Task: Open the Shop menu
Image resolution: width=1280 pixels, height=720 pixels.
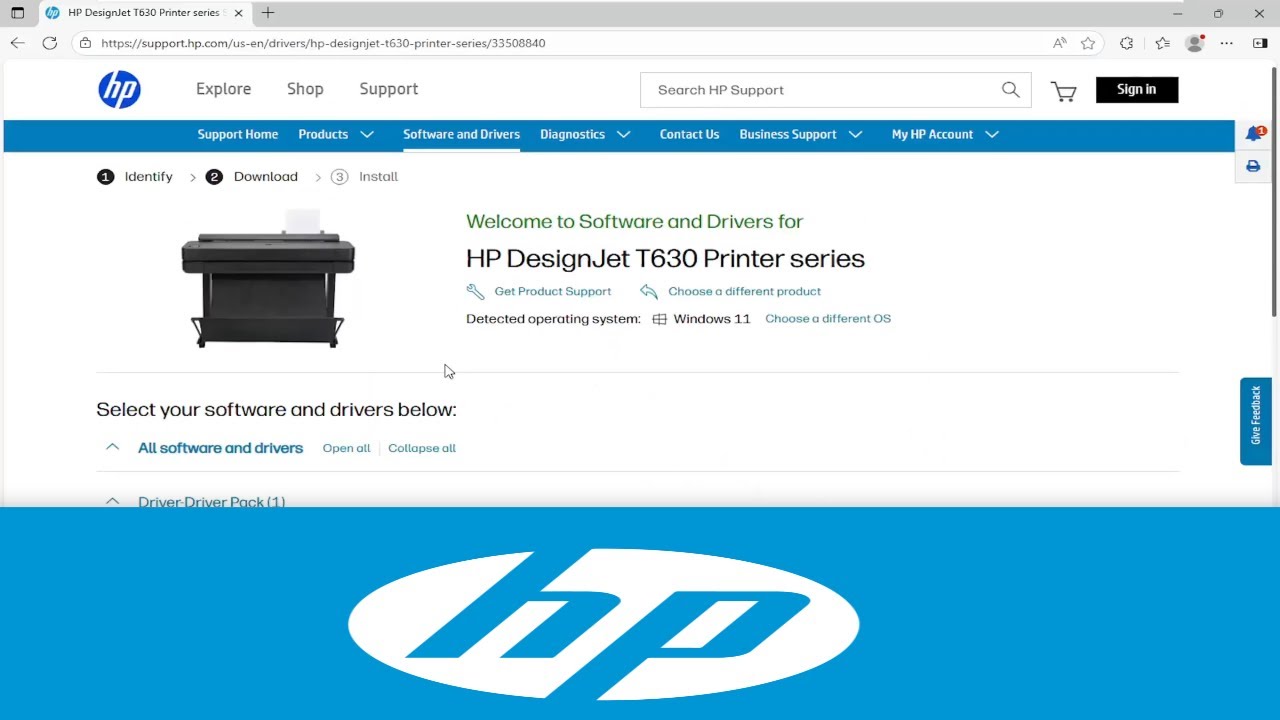Action: [x=305, y=89]
